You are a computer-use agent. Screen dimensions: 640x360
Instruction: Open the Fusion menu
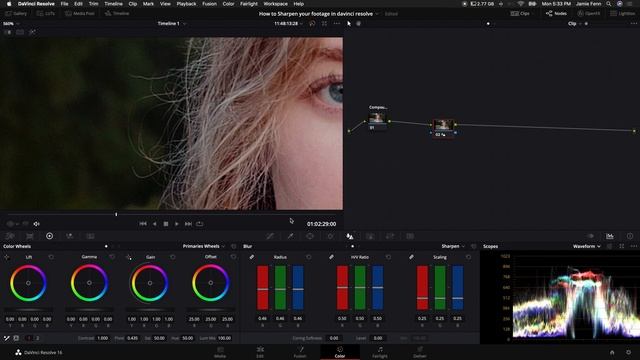coord(209,4)
